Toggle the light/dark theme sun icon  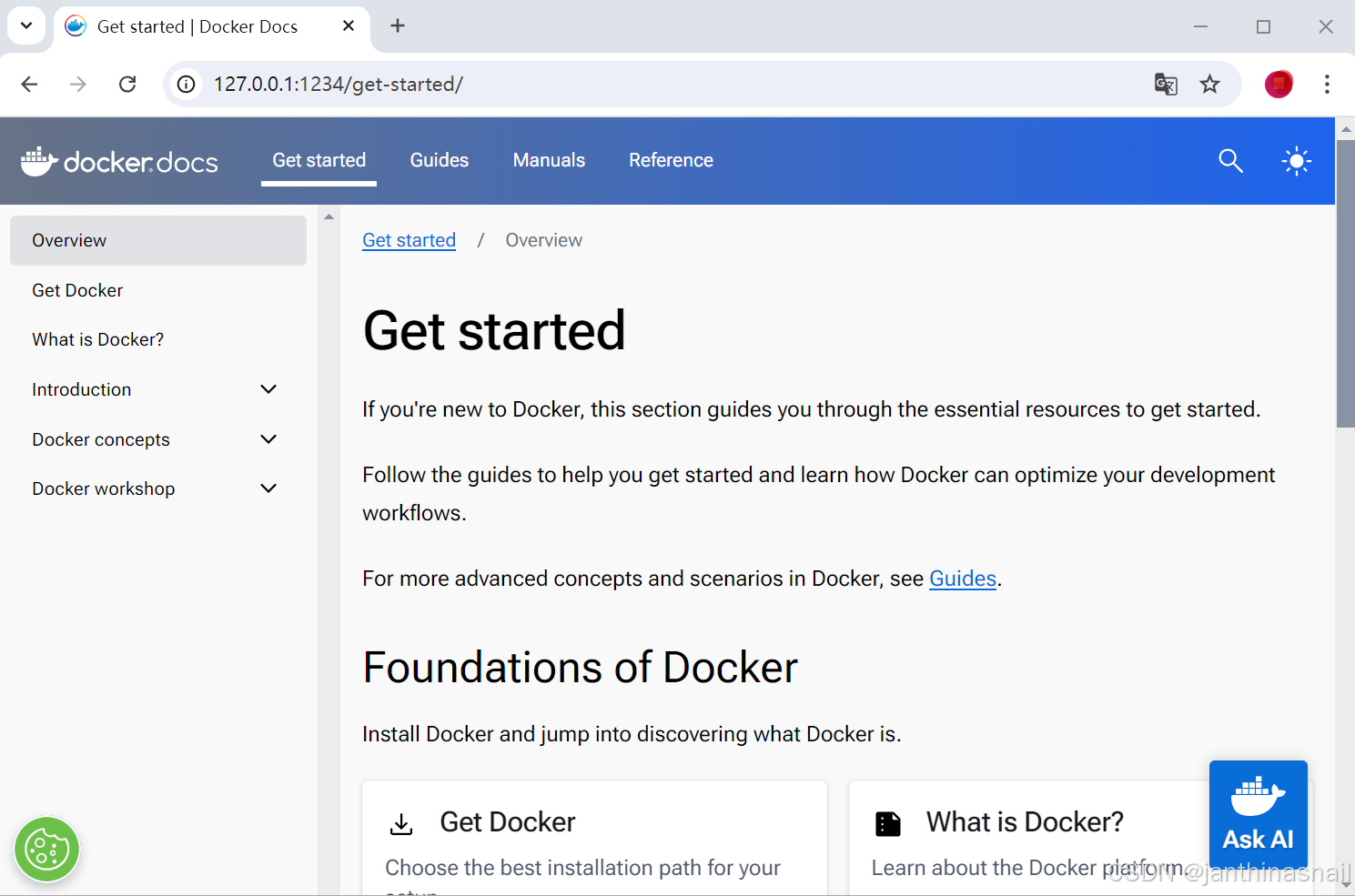click(x=1296, y=161)
